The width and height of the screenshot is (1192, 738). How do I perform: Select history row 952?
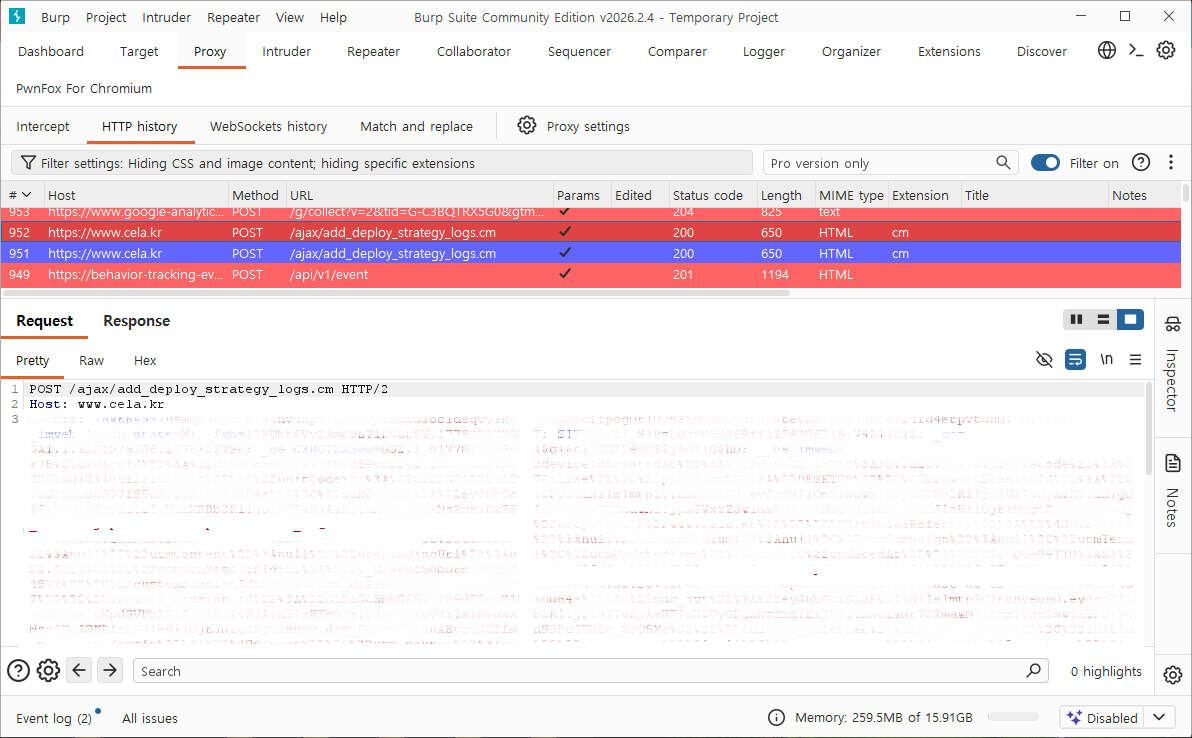[x=591, y=232]
